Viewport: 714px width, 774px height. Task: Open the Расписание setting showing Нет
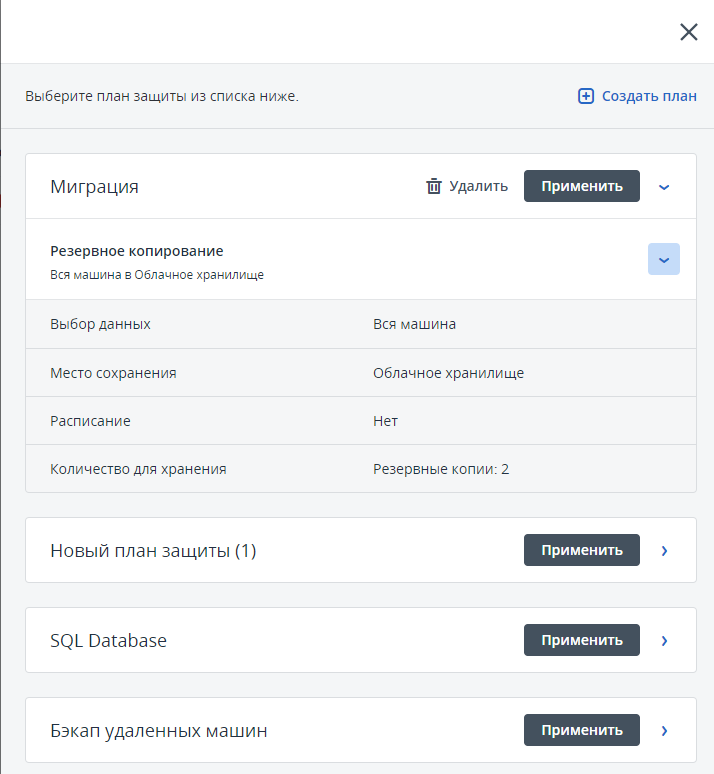pyautogui.click(x=385, y=421)
